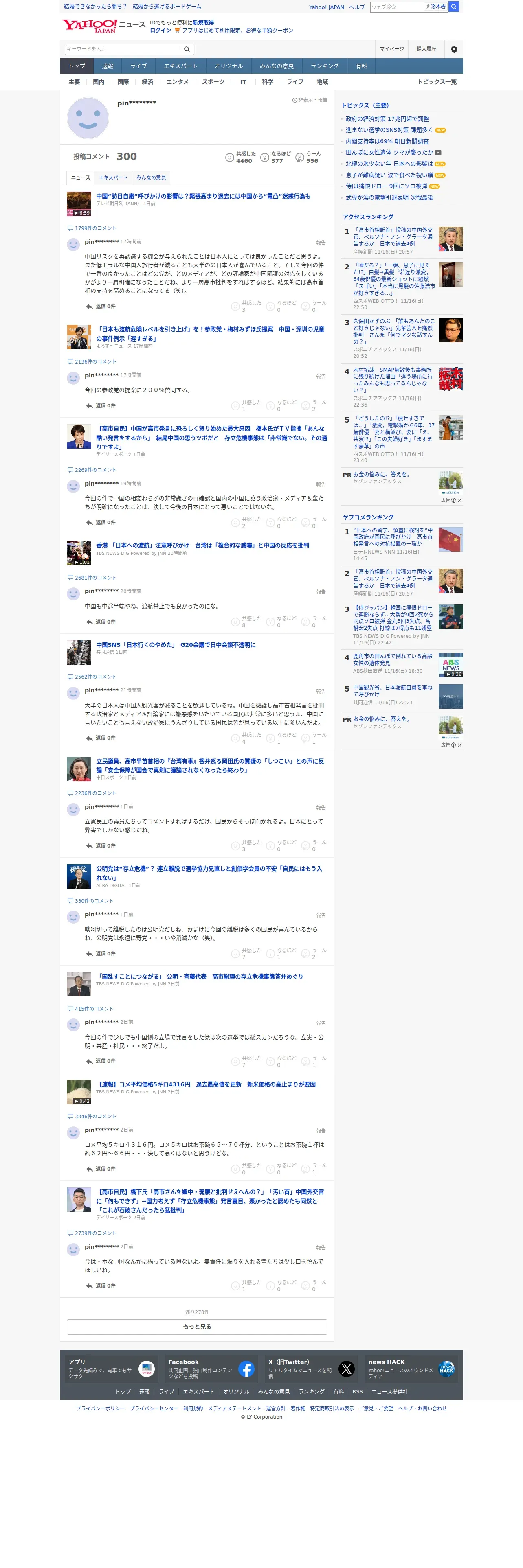This screenshot has width=523, height=1568.
Task: Click the 共感した total reaction icon
Action: (x=230, y=157)
